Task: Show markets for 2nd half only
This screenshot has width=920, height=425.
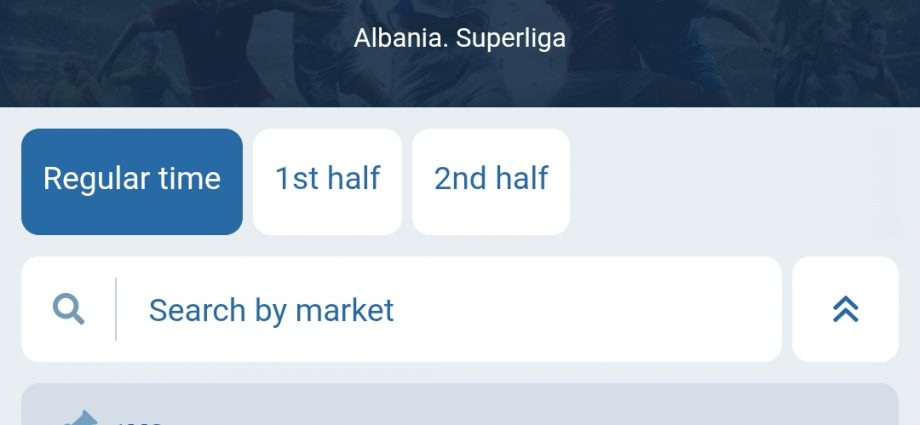Action: 491,181
